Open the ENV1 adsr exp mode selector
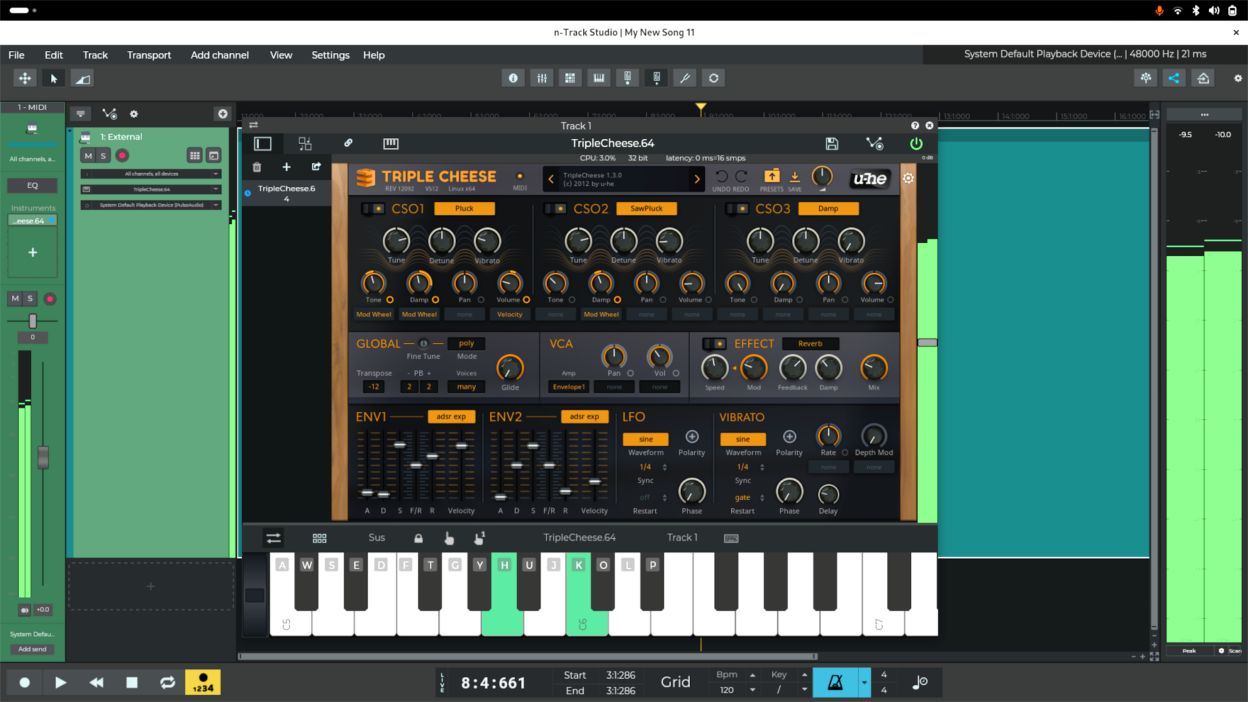This screenshot has height=702, width=1248. click(451, 416)
